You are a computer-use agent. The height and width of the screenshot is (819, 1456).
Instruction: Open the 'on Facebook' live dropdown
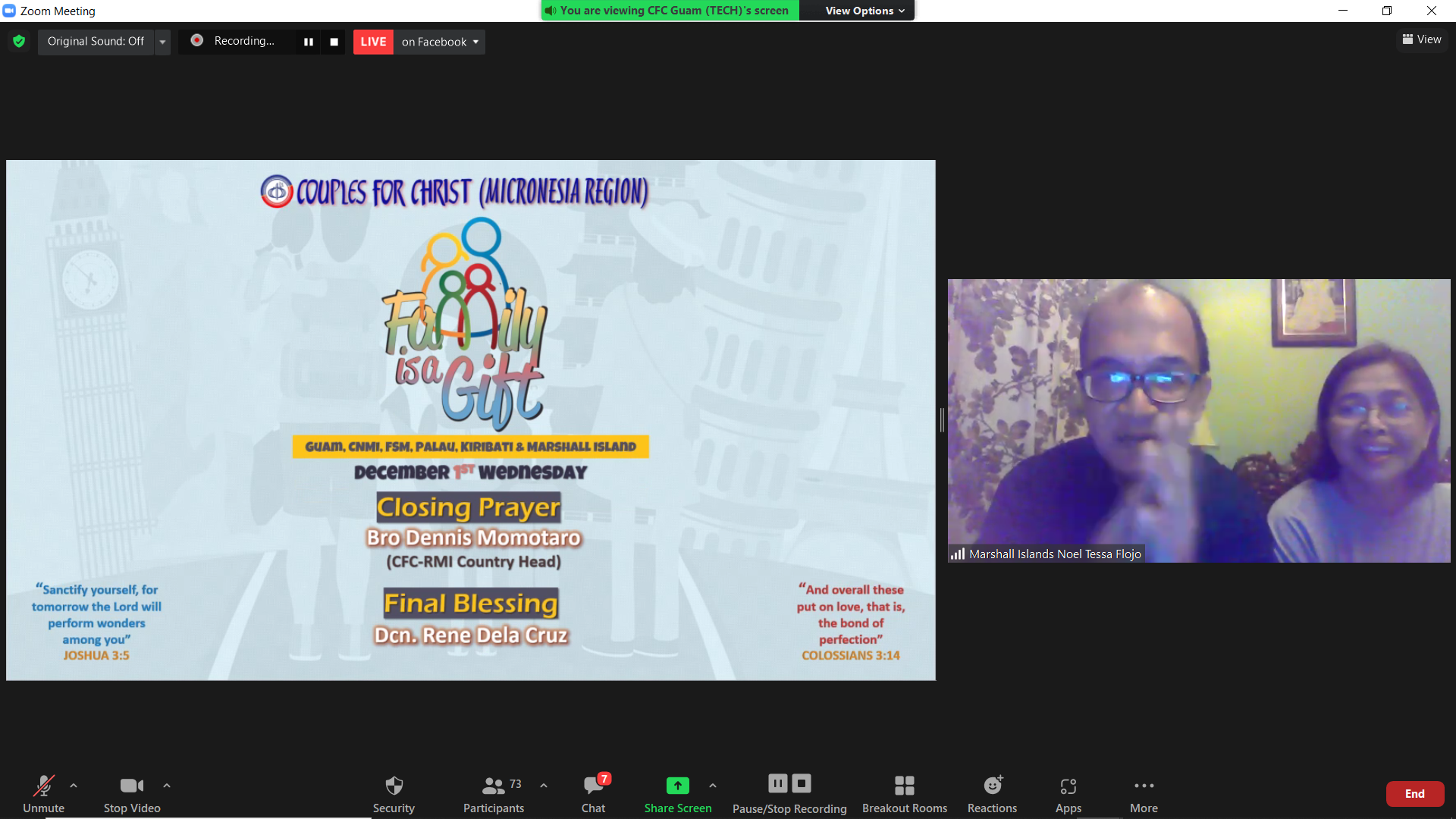pos(440,42)
